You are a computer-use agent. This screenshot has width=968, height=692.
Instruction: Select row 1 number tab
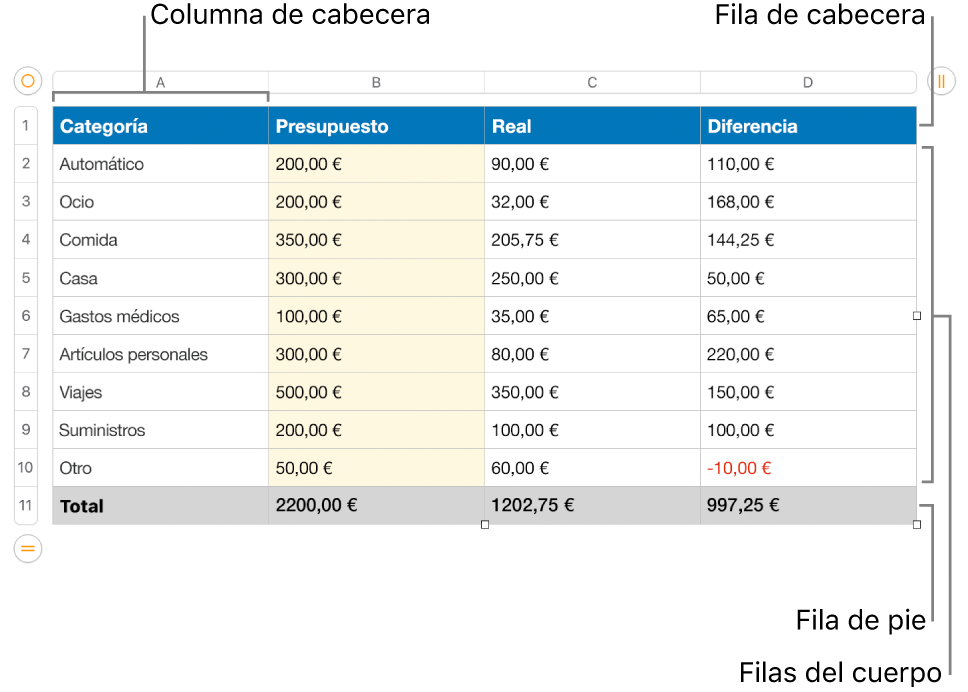tap(26, 126)
